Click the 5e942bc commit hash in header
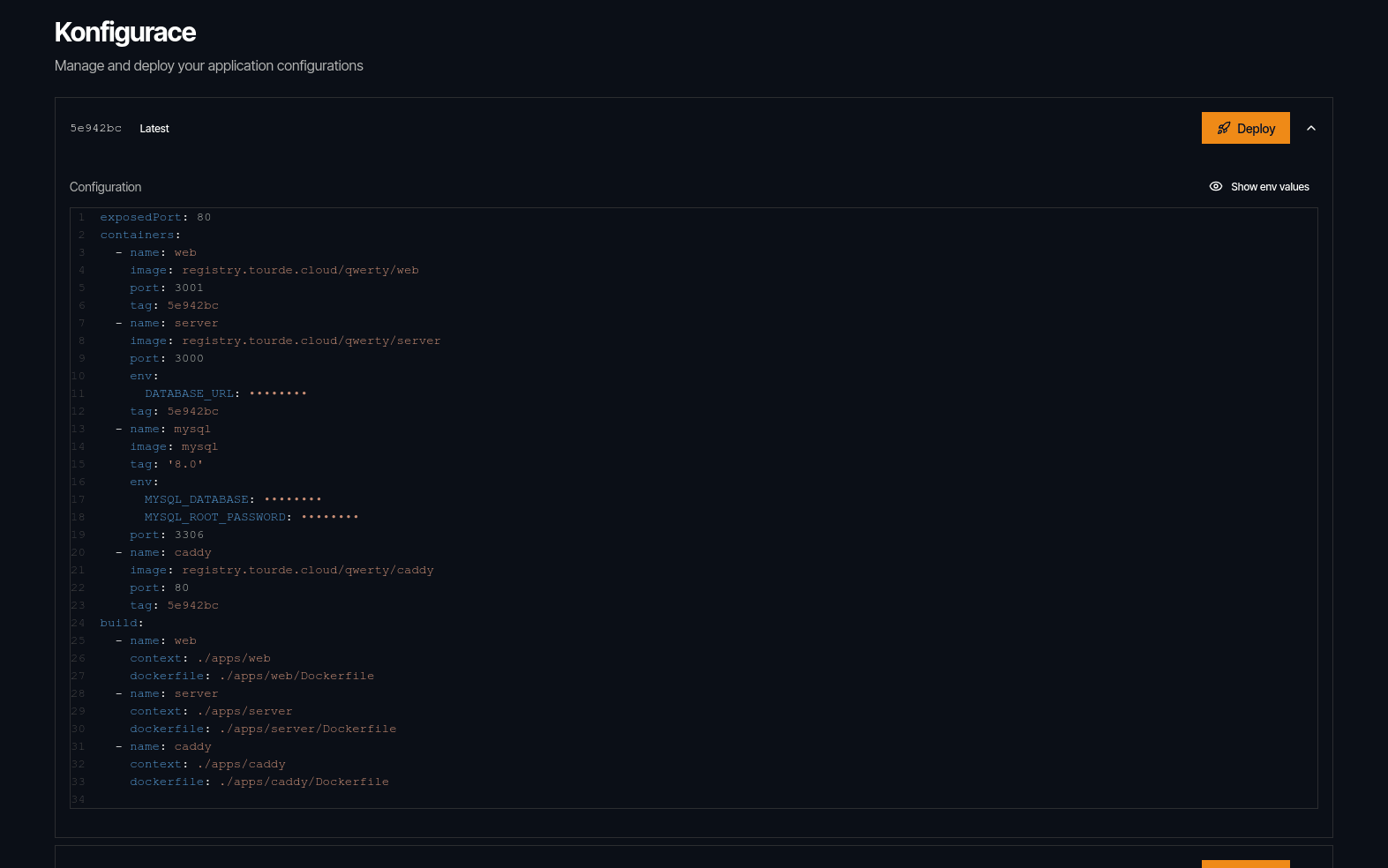Viewport: 1388px width, 868px height. pos(96,129)
